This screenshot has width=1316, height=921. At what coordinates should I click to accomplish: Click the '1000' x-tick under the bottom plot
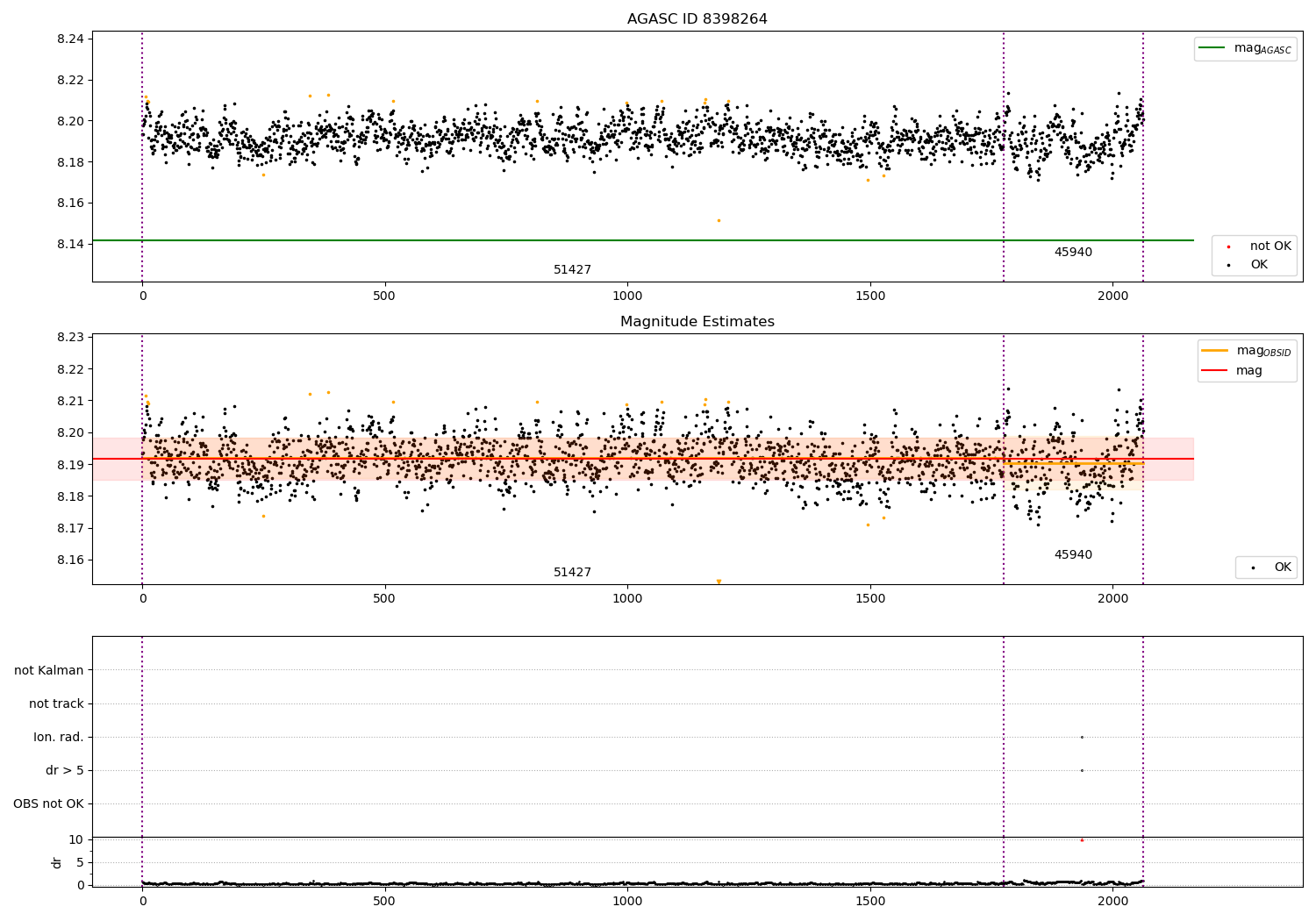(x=627, y=901)
